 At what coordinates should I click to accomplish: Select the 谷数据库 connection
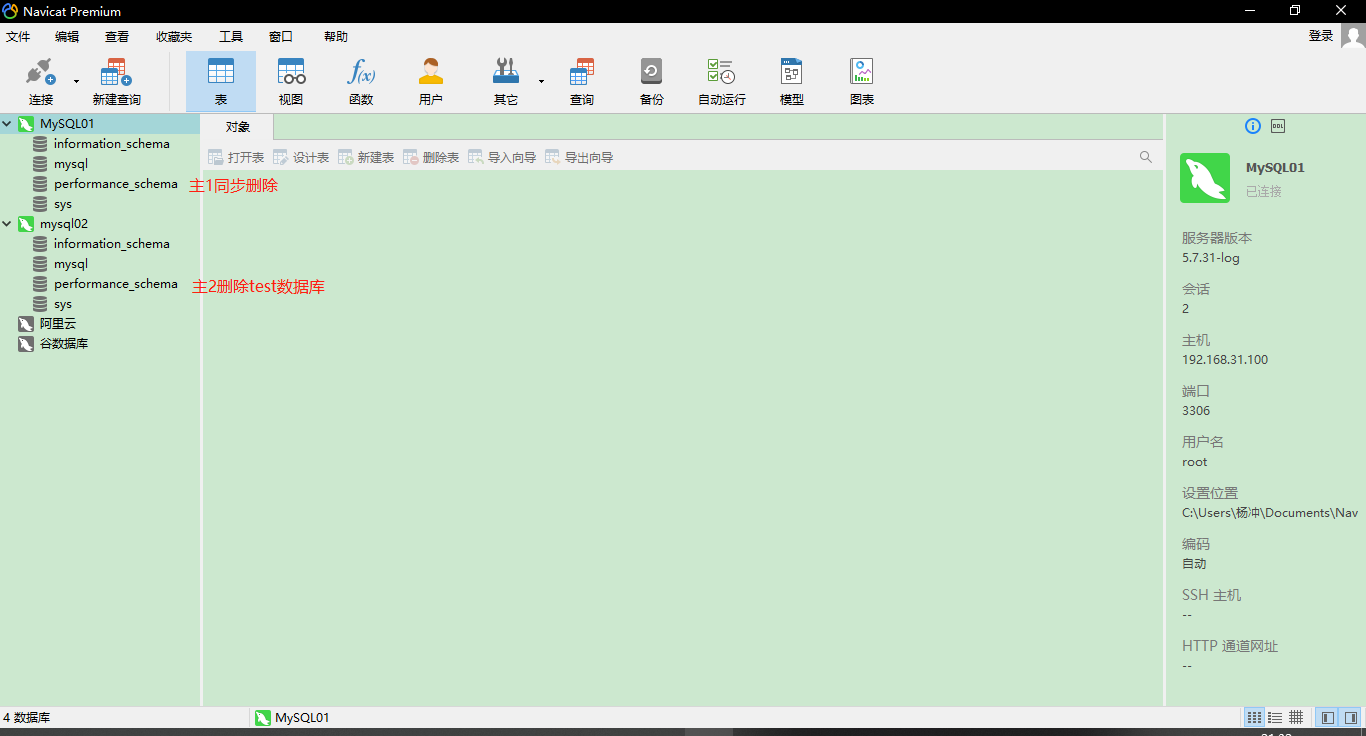64,344
